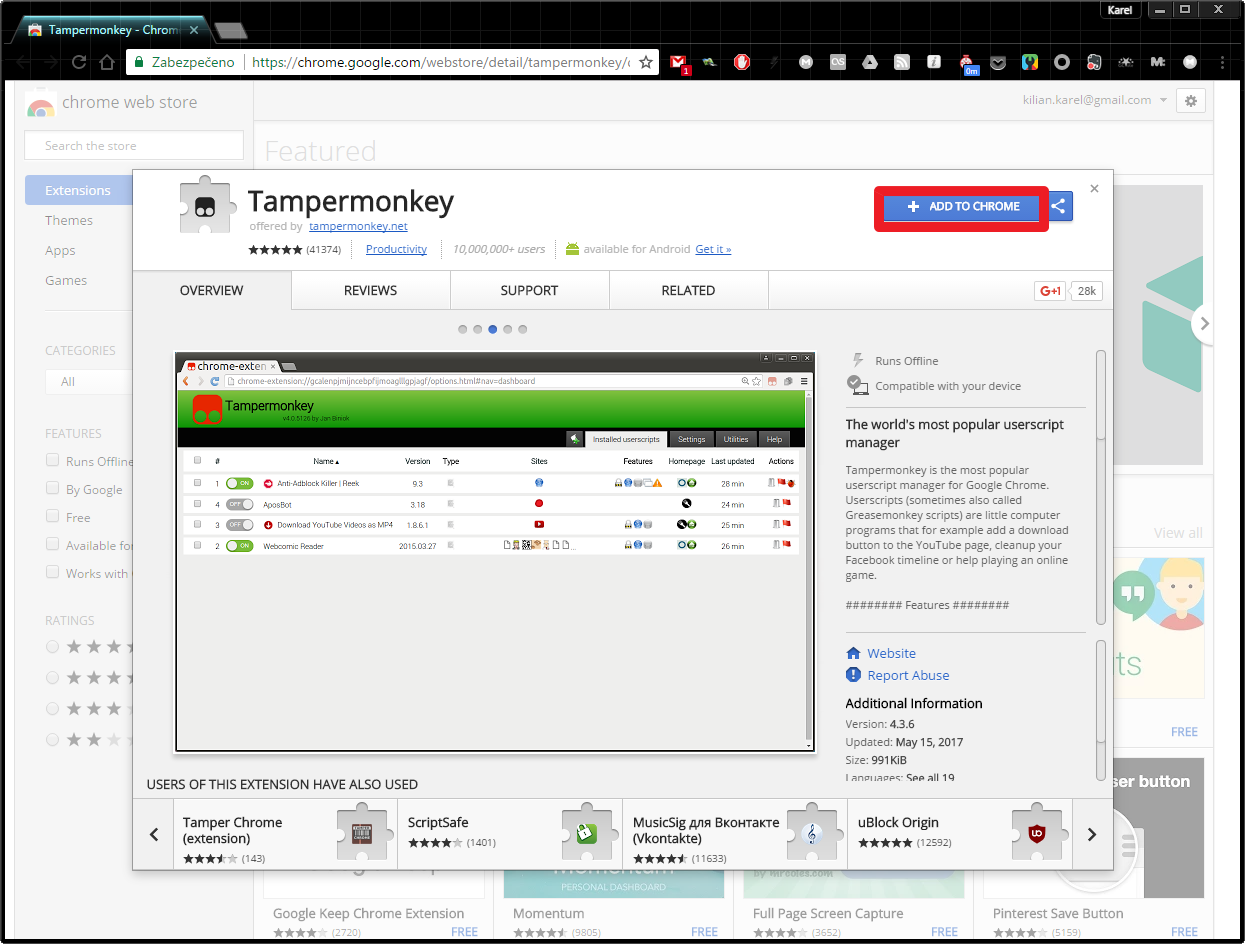Open the Report Abuse link
Screen dimensions: 1245x944
pos(908,675)
